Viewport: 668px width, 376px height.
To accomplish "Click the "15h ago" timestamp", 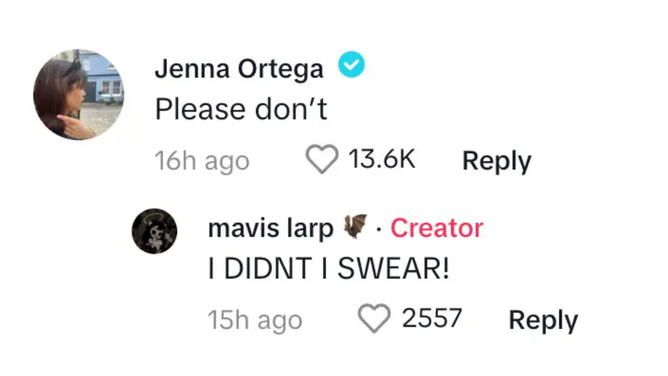I will [x=255, y=320].
